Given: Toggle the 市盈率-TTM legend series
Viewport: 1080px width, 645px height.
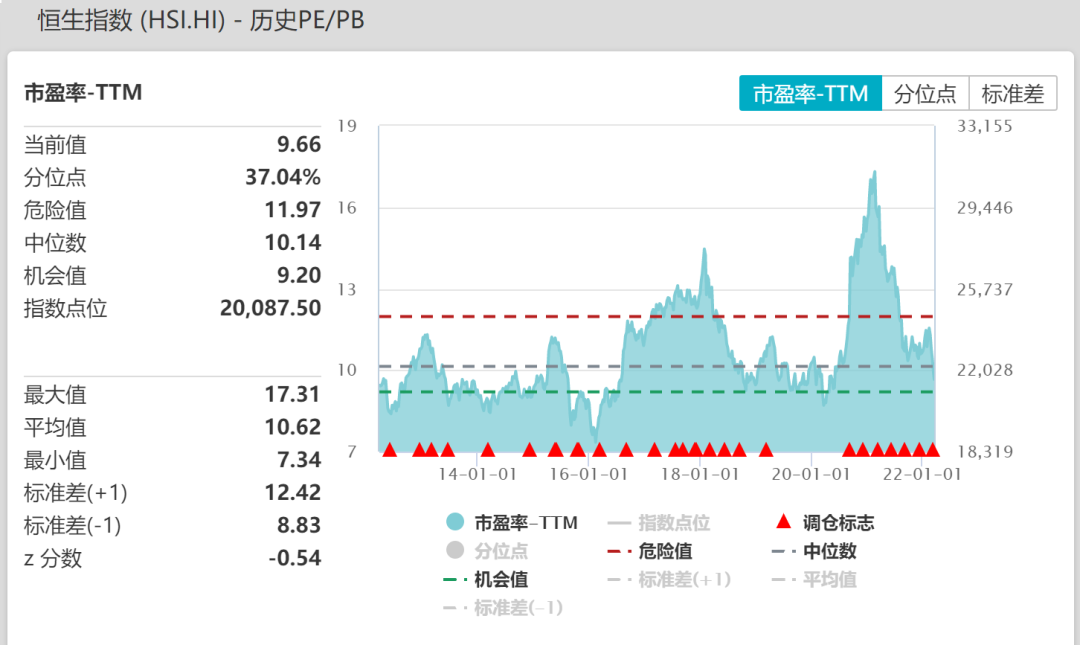Looking at the screenshot, I should pyautogui.click(x=512, y=522).
